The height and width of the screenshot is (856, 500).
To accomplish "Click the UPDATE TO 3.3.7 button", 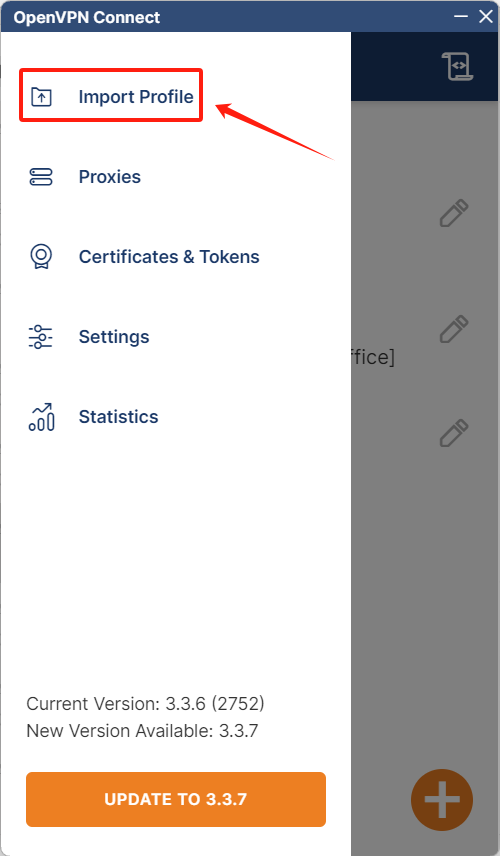I will 176,799.
